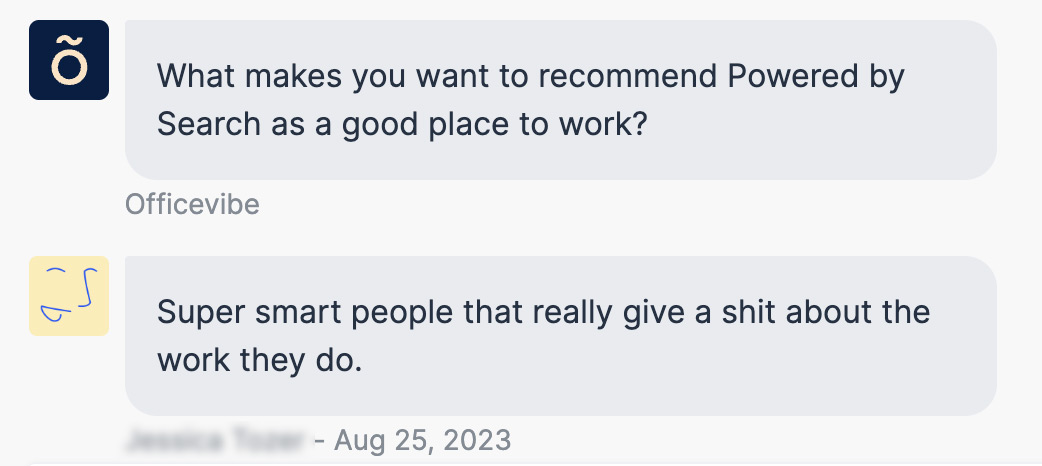This screenshot has height=466, width=1042.
Task: Click the year 2023 in the date
Action: point(477,440)
